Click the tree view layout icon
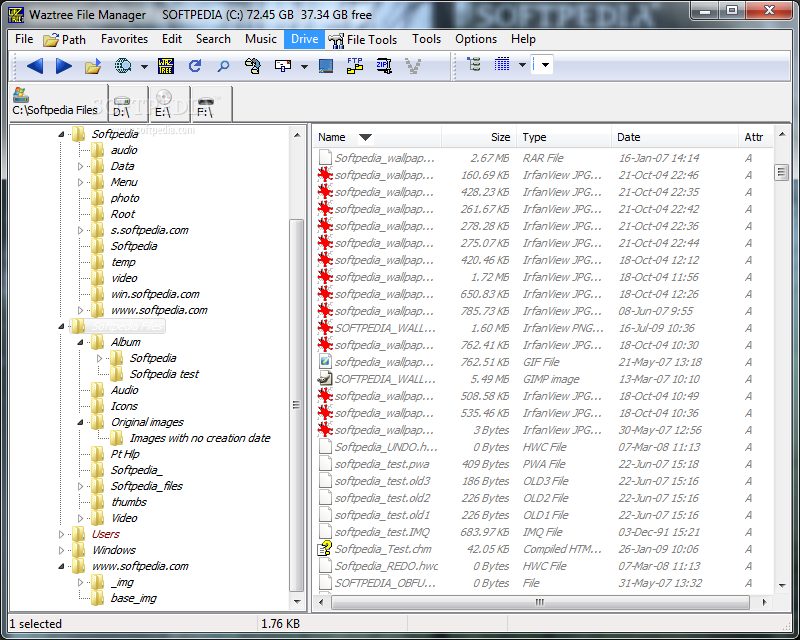The width and height of the screenshot is (800, 640). (x=474, y=64)
